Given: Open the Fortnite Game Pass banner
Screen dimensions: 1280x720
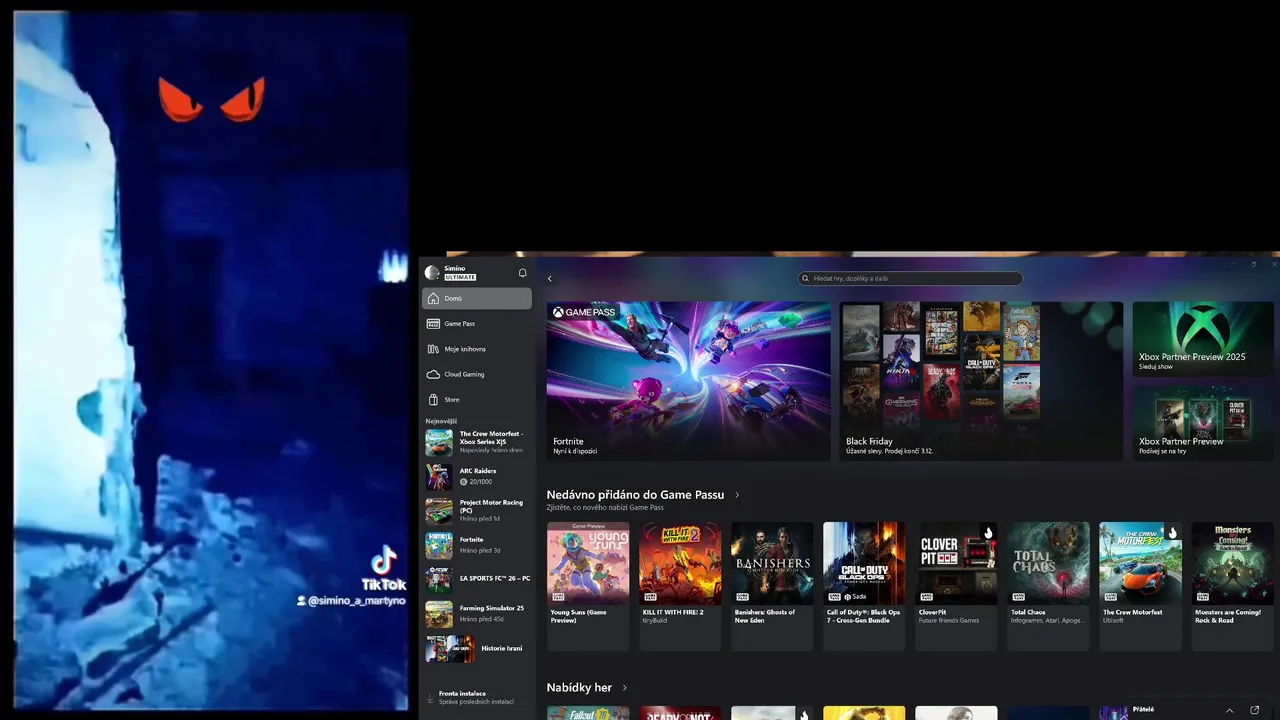Looking at the screenshot, I should pyautogui.click(x=688, y=381).
